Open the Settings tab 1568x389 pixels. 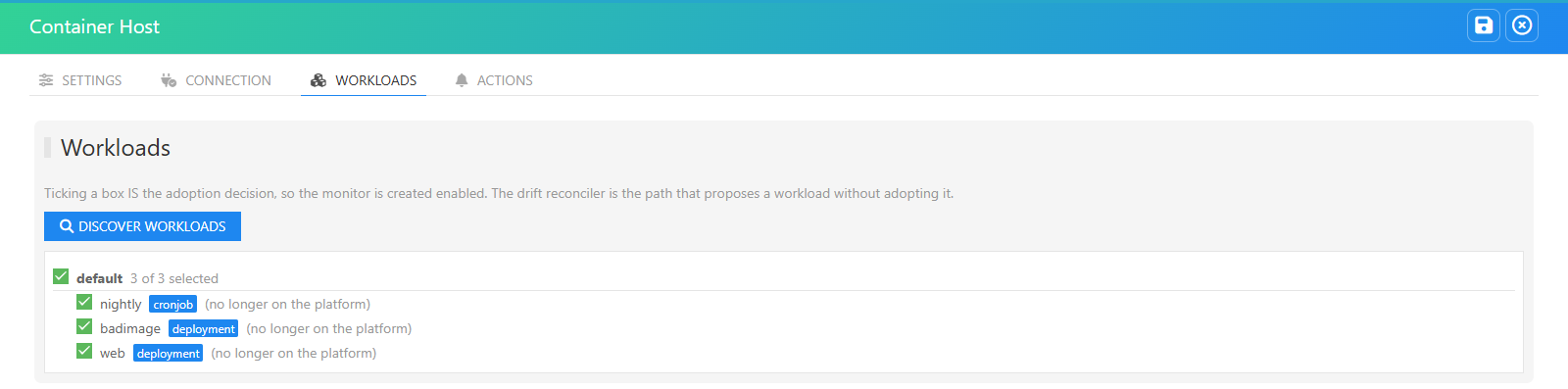80,80
